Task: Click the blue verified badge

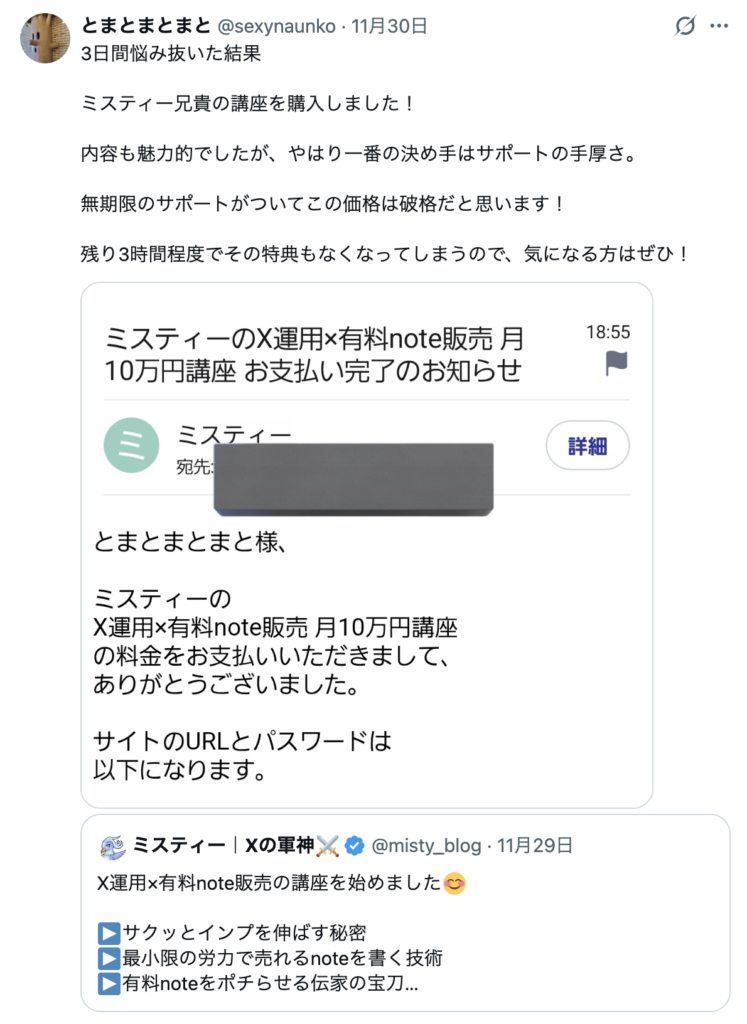Action: click(354, 847)
